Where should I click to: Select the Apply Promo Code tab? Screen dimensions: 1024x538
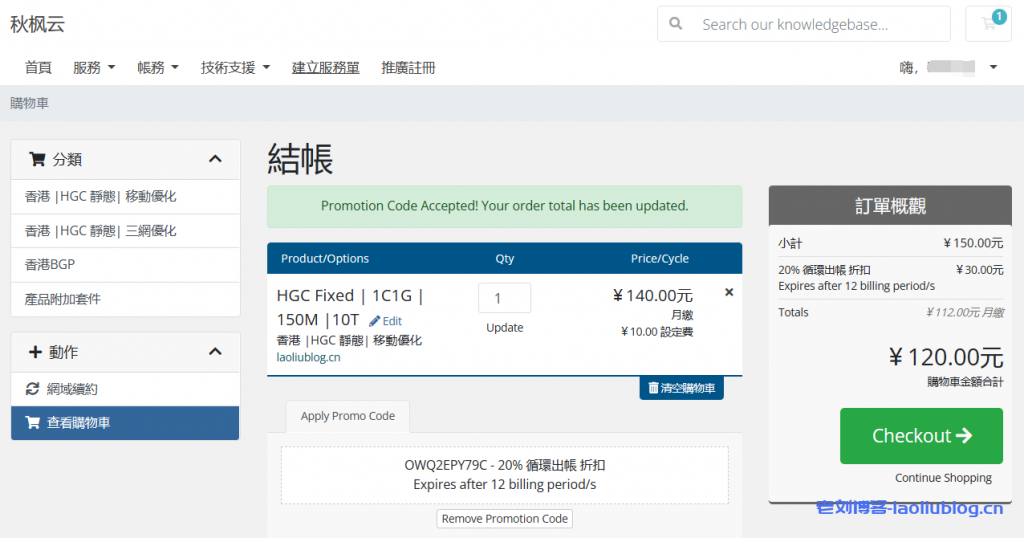tap(348, 416)
